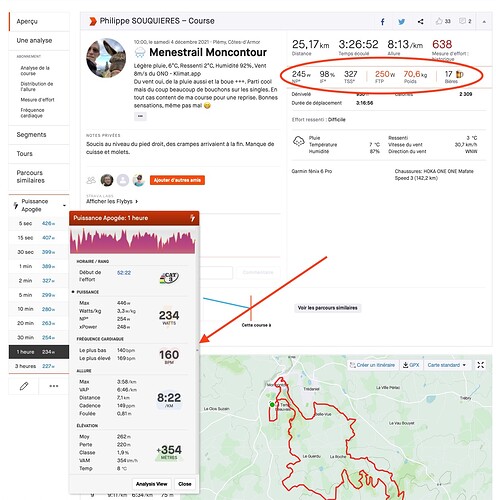Click Ajouter d'autres amis button
Screen dimensions: 496x500
click(177, 180)
